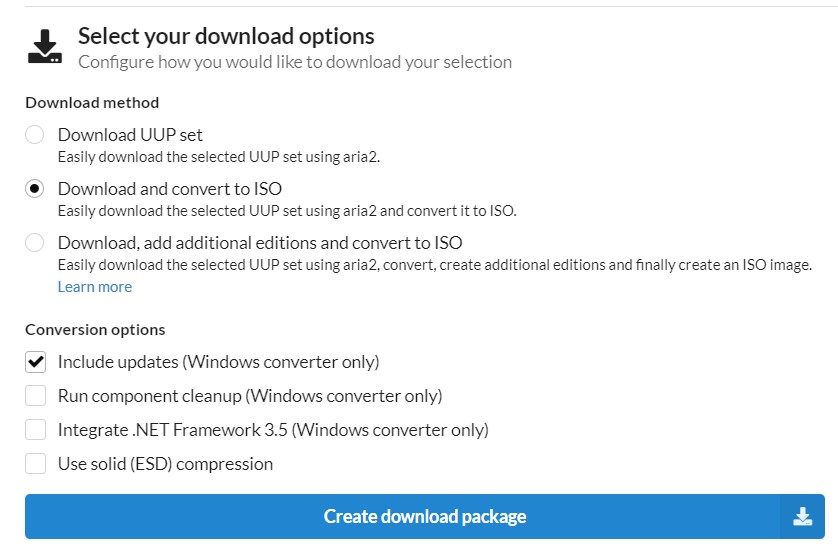Uncheck the Include updates checkbox
The width and height of the screenshot is (838, 552).
35,362
